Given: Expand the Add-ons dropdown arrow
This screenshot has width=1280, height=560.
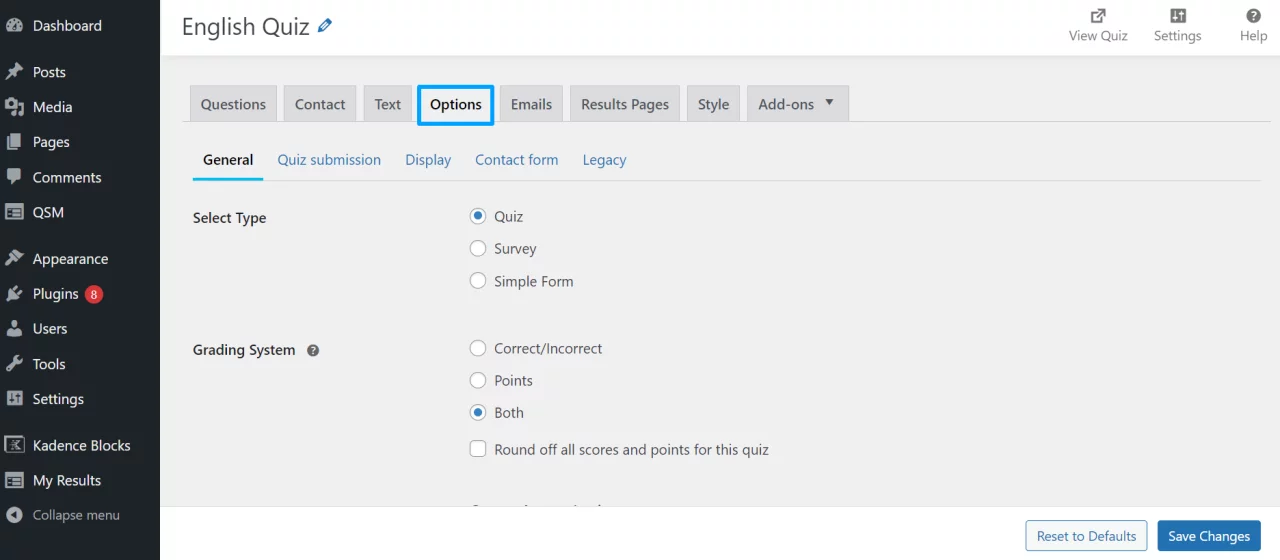Looking at the screenshot, I should (829, 103).
